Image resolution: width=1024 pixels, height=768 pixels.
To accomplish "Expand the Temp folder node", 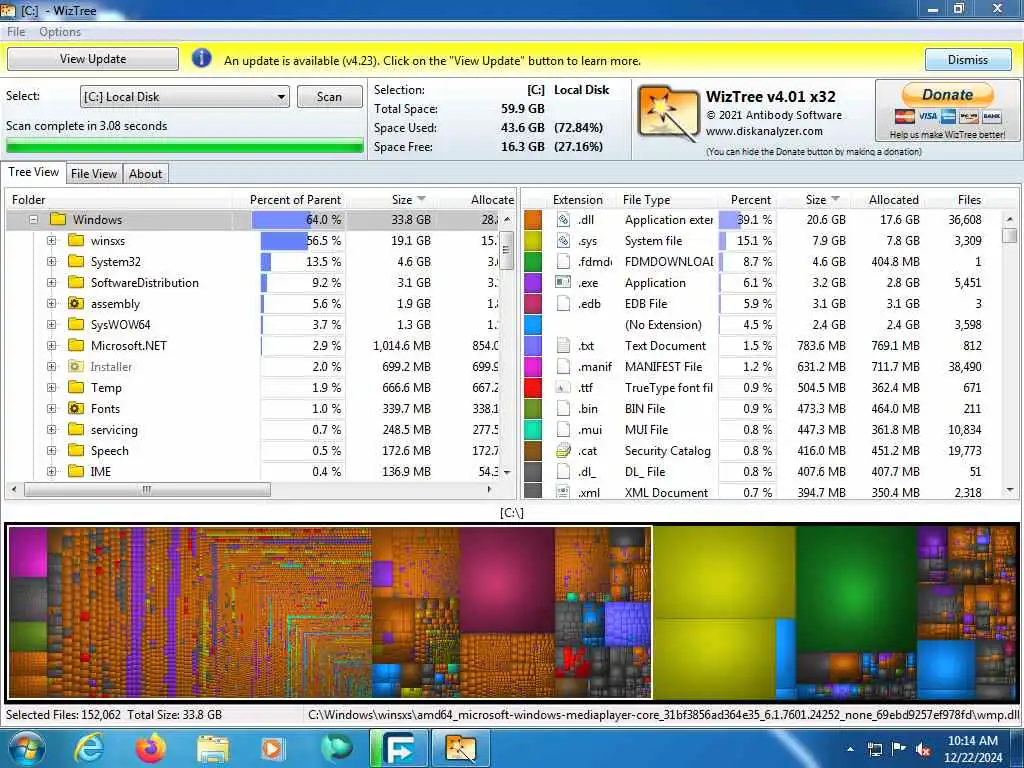I will pos(52,387).
